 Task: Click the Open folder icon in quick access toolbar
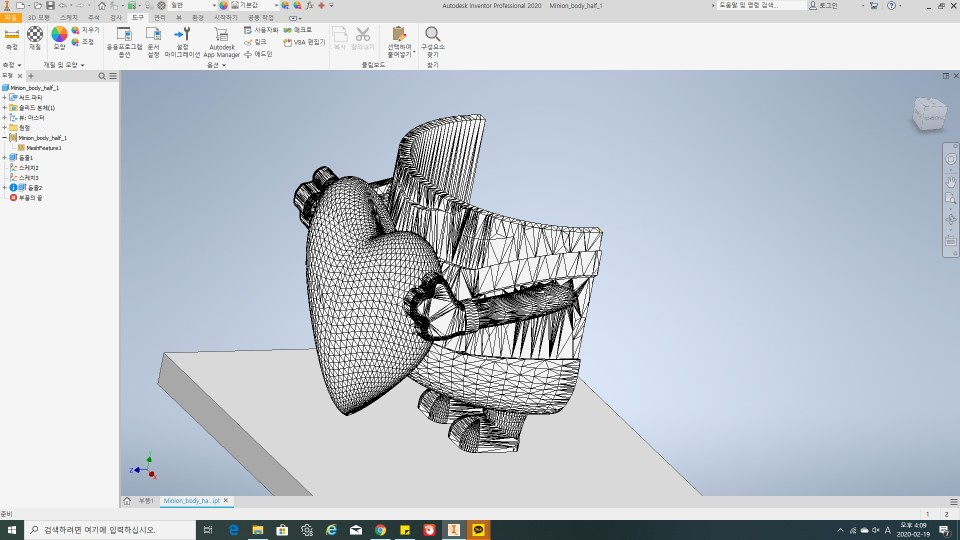click(x=37, y=5)
